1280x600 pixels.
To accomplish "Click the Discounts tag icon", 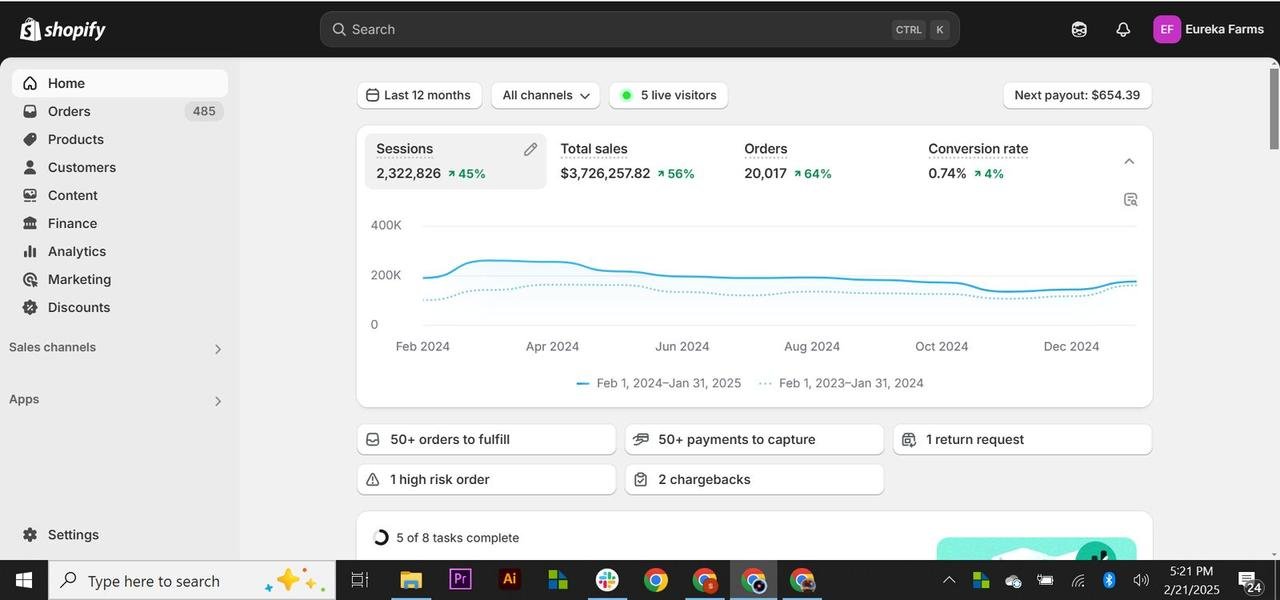I will (30, 307).
